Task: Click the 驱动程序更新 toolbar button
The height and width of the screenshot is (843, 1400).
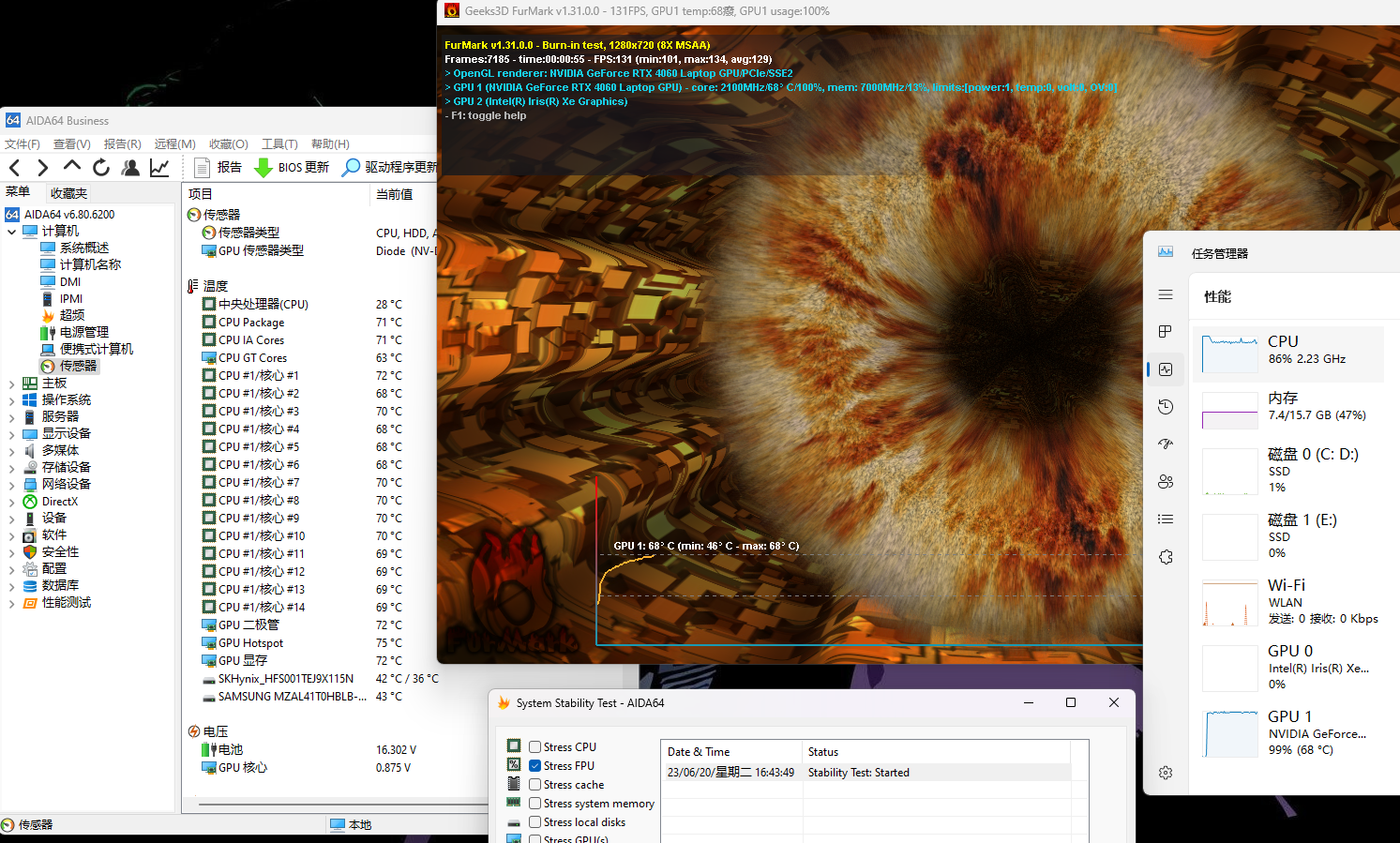Action: click(x=389, y=168)
